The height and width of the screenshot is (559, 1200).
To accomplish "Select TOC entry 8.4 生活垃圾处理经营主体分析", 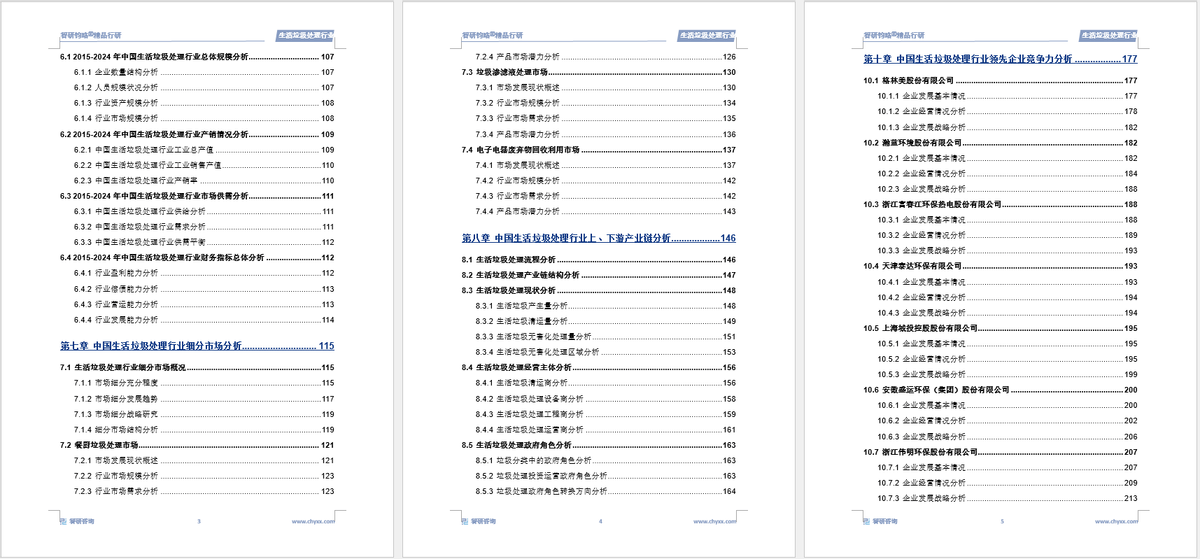I will click(599, 368).
